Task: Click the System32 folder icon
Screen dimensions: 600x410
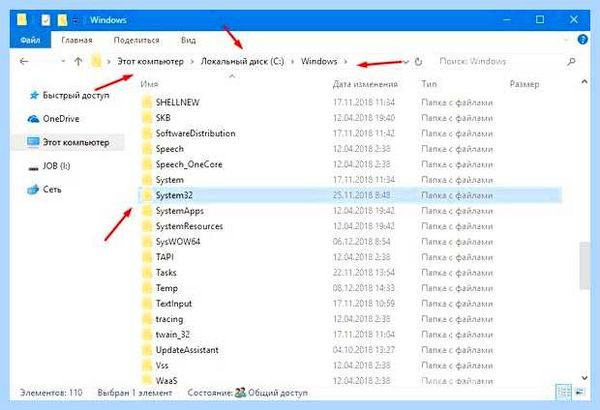Action: click(x=147, y=196)
